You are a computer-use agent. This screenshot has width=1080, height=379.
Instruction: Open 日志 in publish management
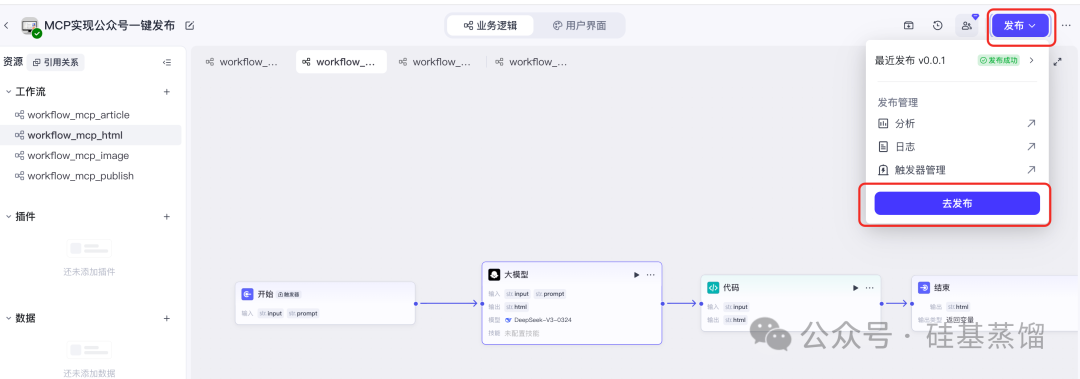[x=957, y=147]
